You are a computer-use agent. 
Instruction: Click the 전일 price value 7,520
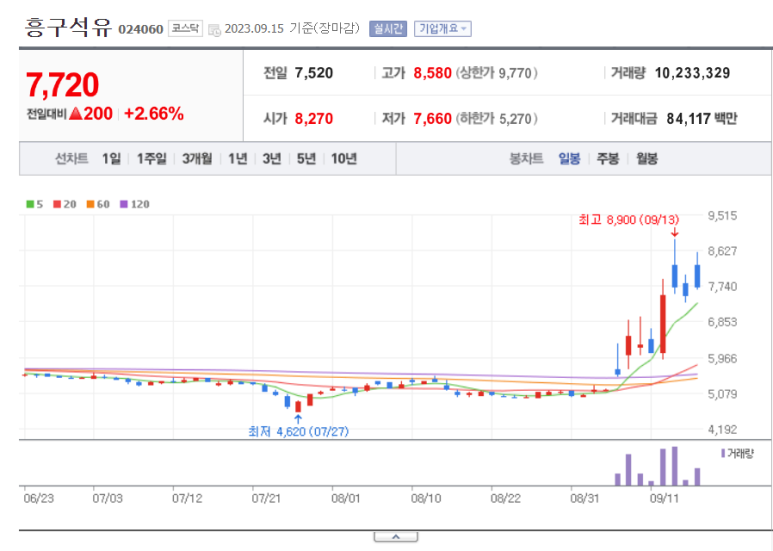[314, 73]
